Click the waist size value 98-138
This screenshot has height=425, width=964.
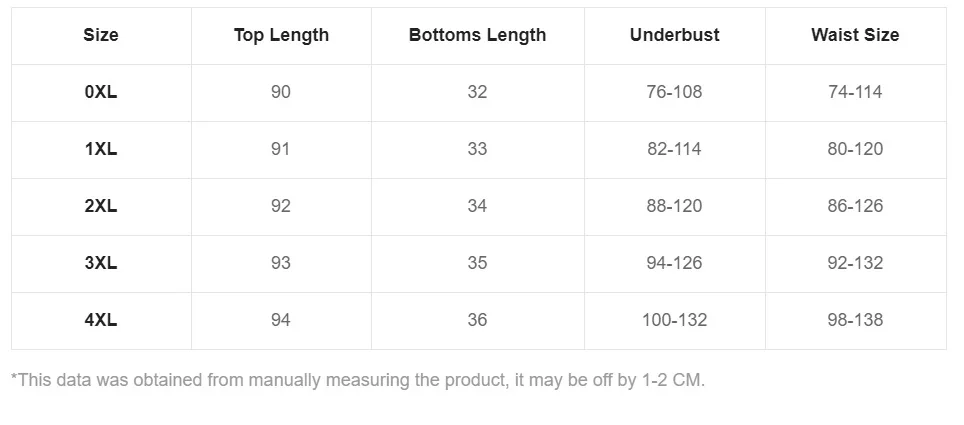point(855,320)
